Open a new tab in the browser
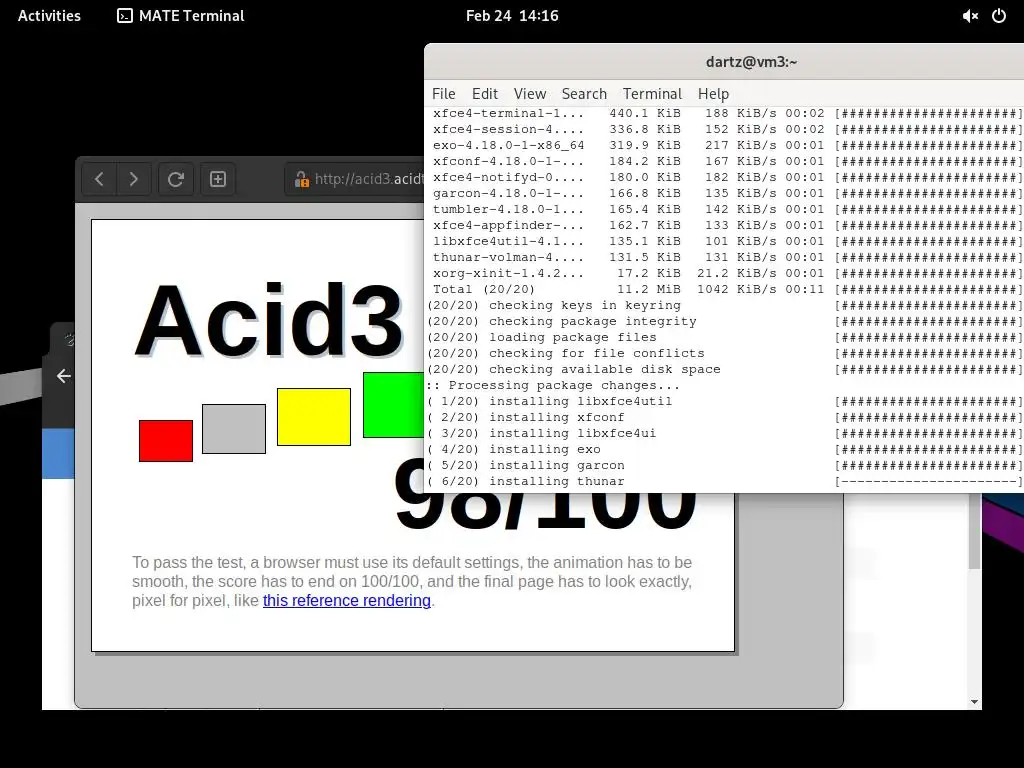1024x768 pixels. click(217, 179)
